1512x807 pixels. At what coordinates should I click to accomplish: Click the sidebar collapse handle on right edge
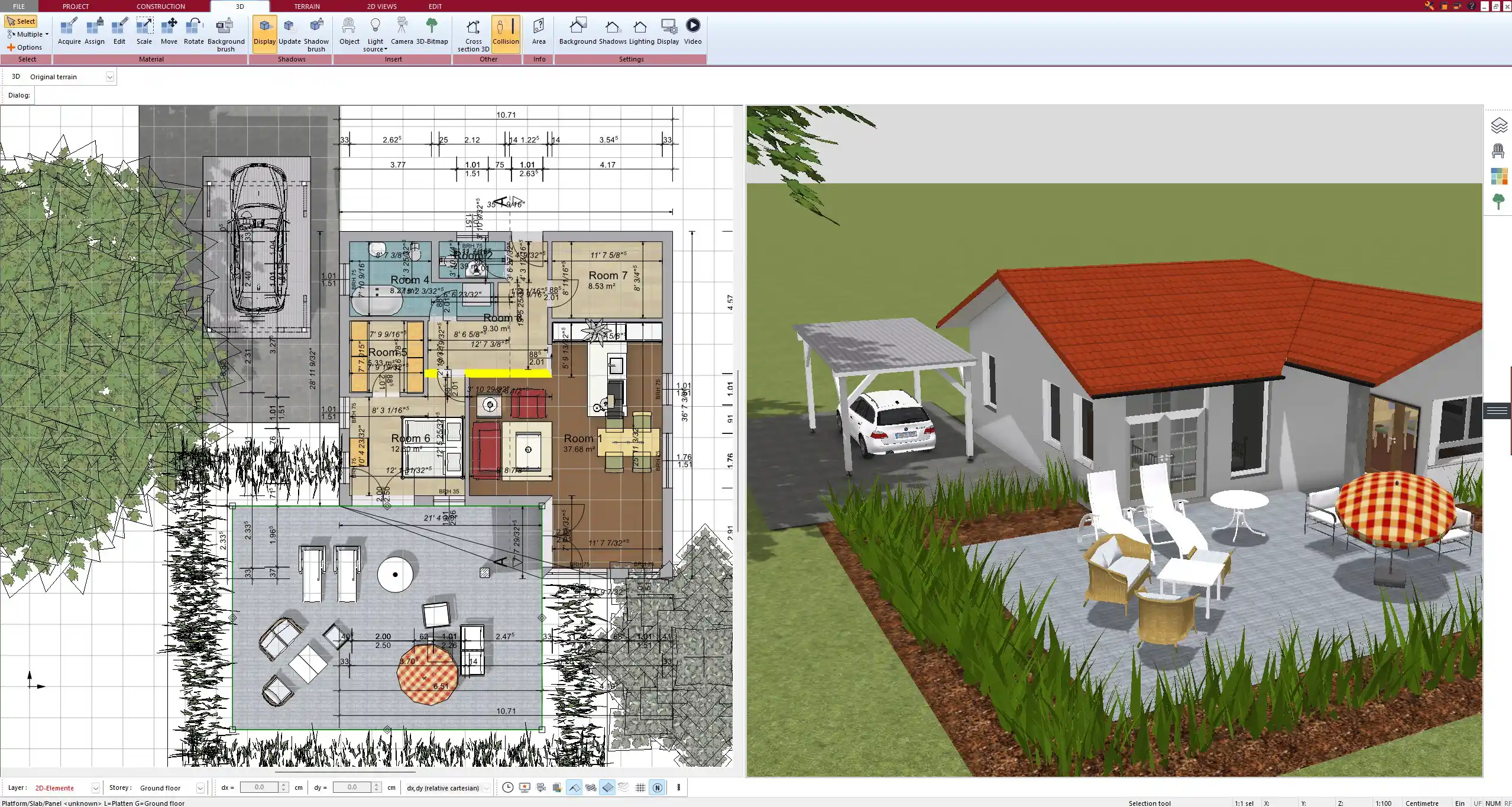pos(1497,410)
